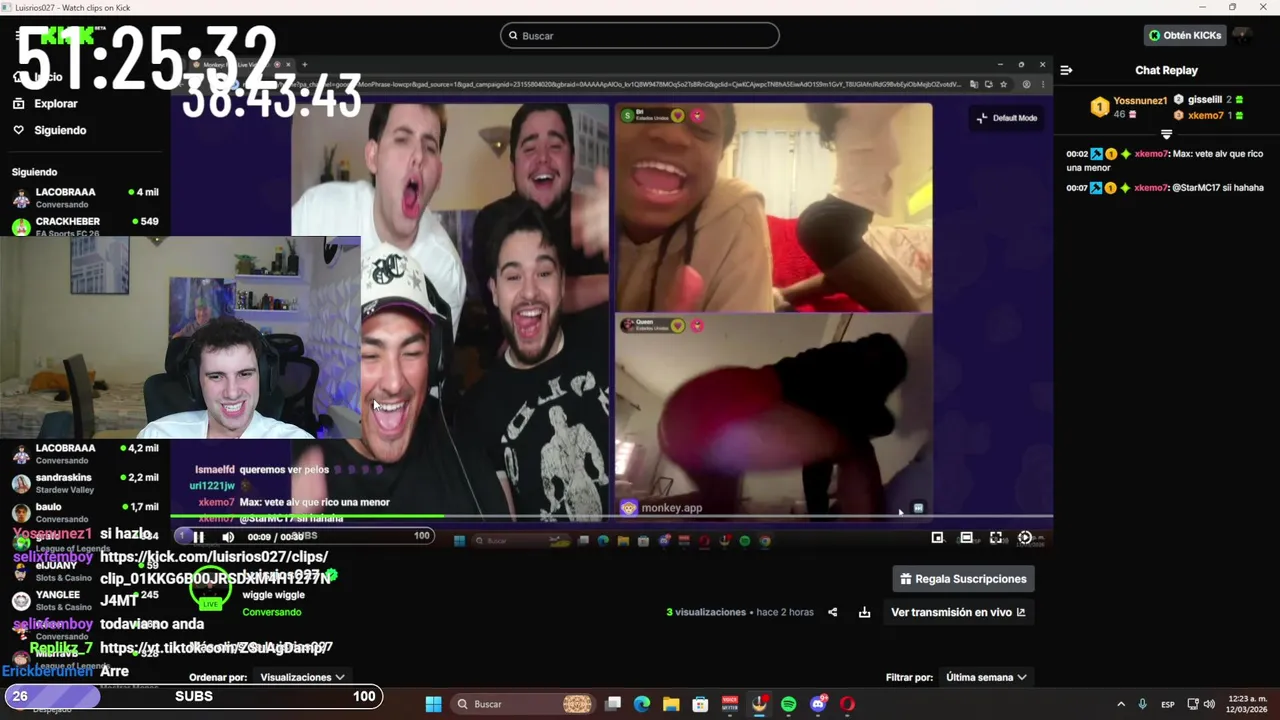Seek along the clip progress bar

pyautogui.click(x=611, y=516)
